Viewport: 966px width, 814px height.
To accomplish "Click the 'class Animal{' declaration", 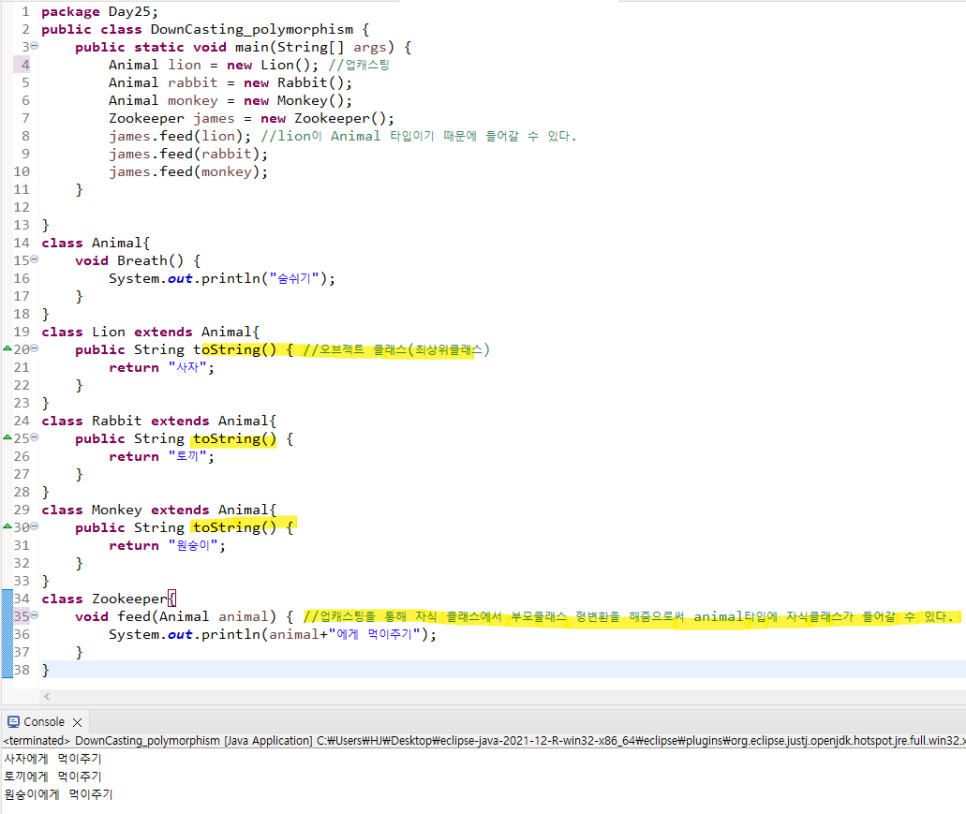I will pyautogui.click(x=95, y=243).
